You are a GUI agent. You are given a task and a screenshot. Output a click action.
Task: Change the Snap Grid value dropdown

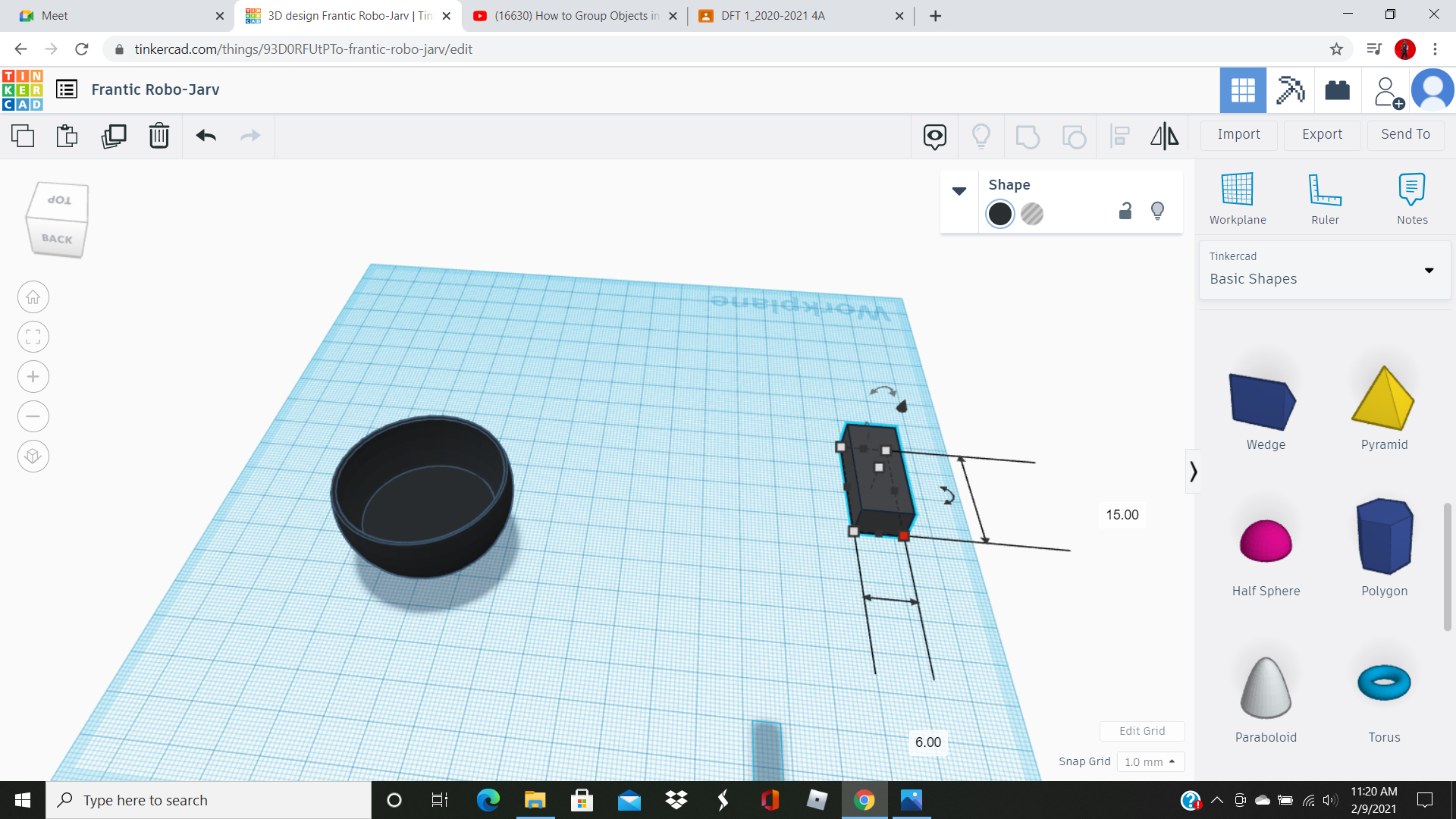[1150, 761]
